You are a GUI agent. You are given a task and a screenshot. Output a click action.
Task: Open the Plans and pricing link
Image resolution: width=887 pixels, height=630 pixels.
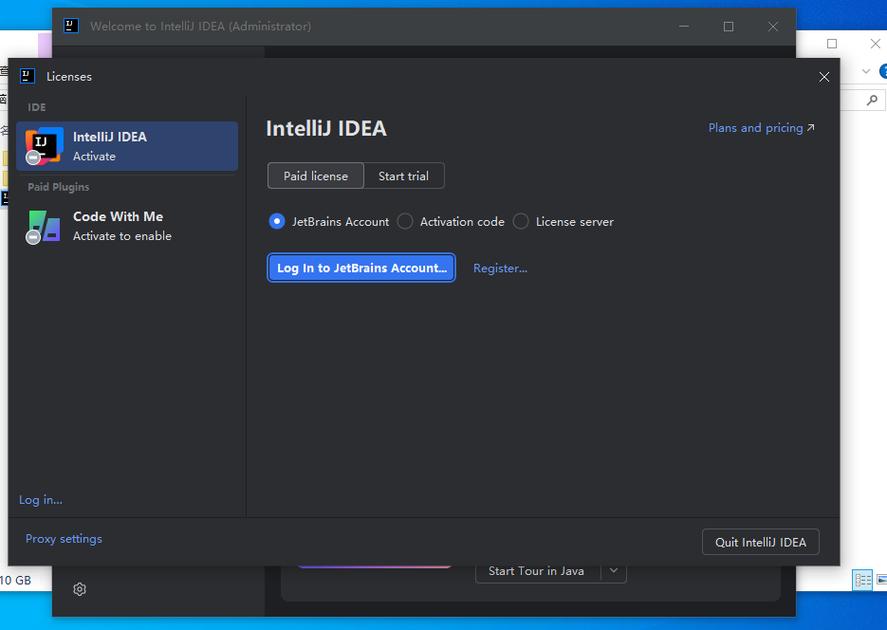coord(761,128)
